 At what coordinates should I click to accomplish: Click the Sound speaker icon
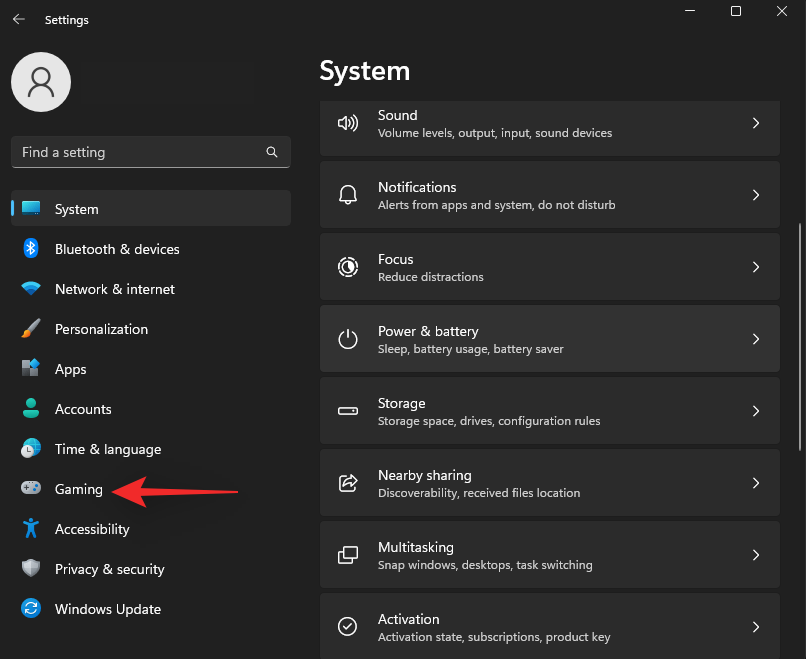coord(347,122)
